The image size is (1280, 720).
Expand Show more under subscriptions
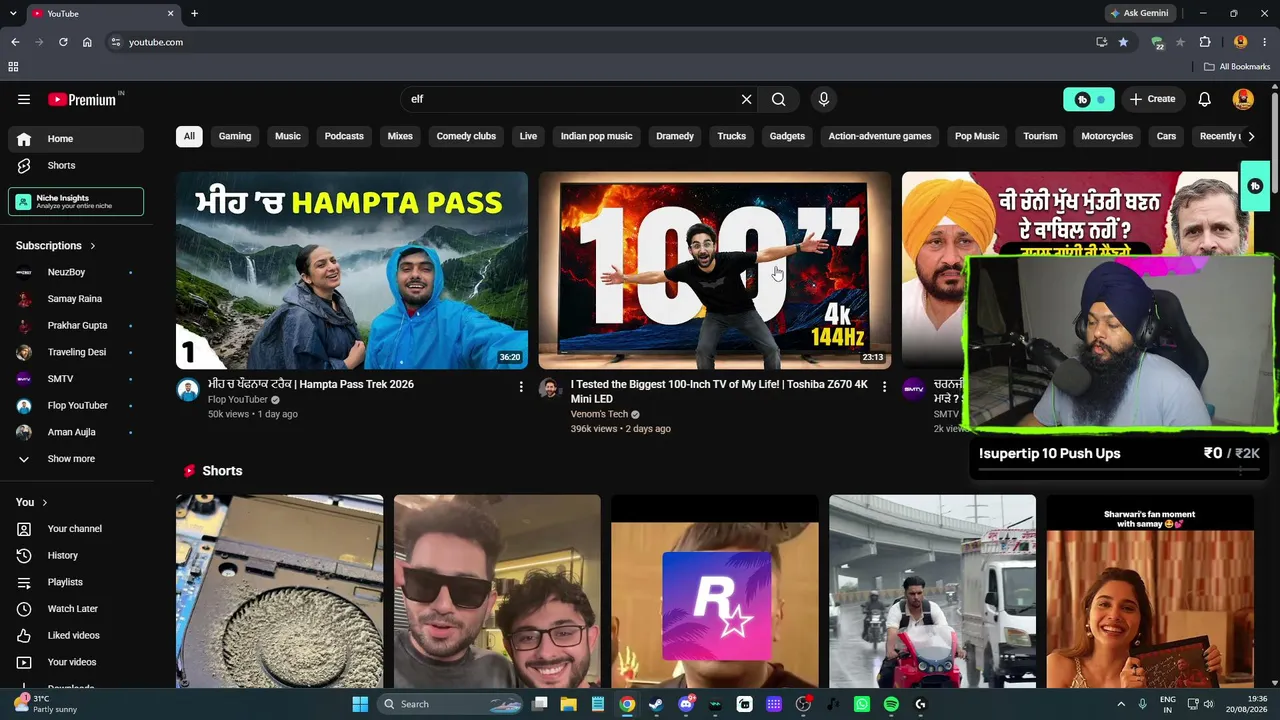(x=72, y=459)
